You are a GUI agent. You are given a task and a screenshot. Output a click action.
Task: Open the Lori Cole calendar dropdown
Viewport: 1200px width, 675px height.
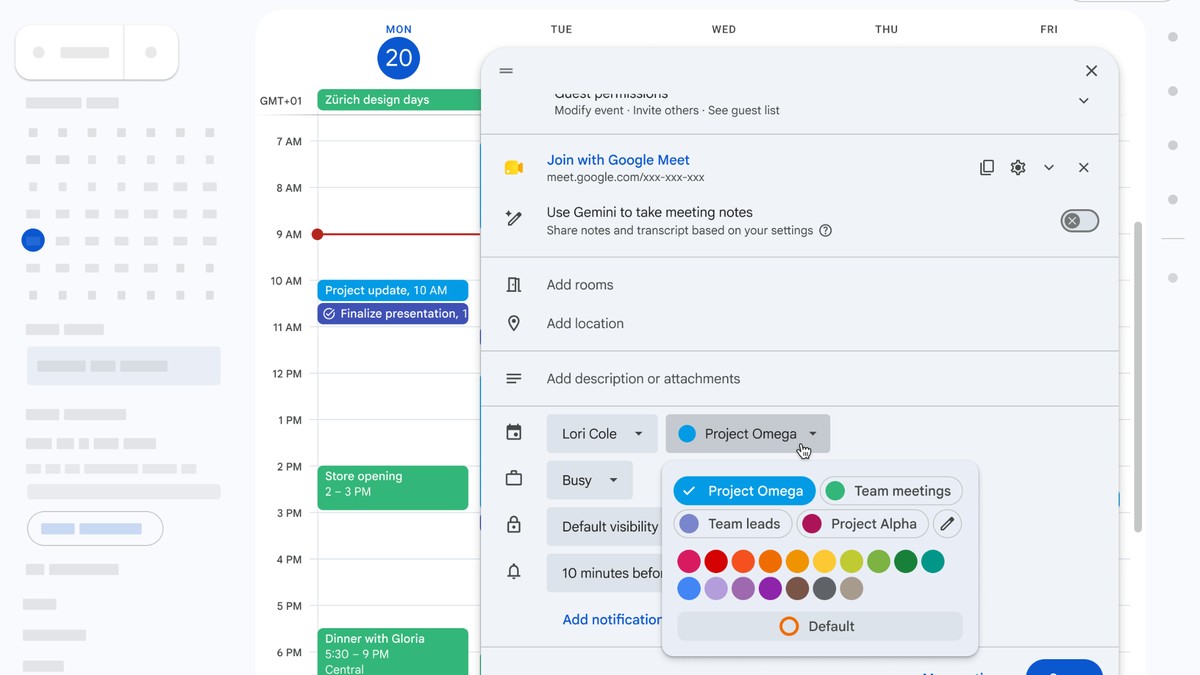[602, 434]
